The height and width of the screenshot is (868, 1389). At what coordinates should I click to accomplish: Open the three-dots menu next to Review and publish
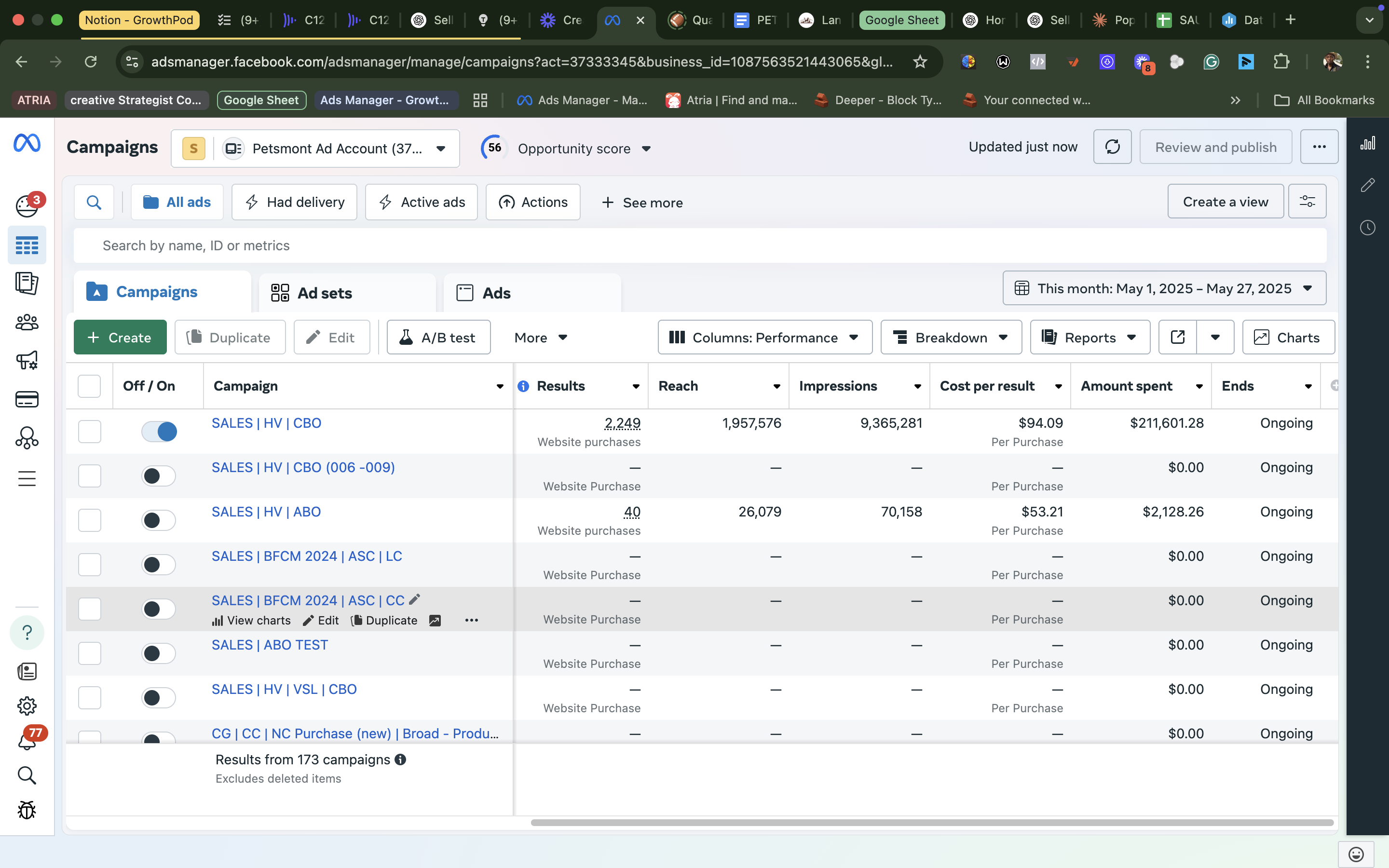pos(1319,147)
